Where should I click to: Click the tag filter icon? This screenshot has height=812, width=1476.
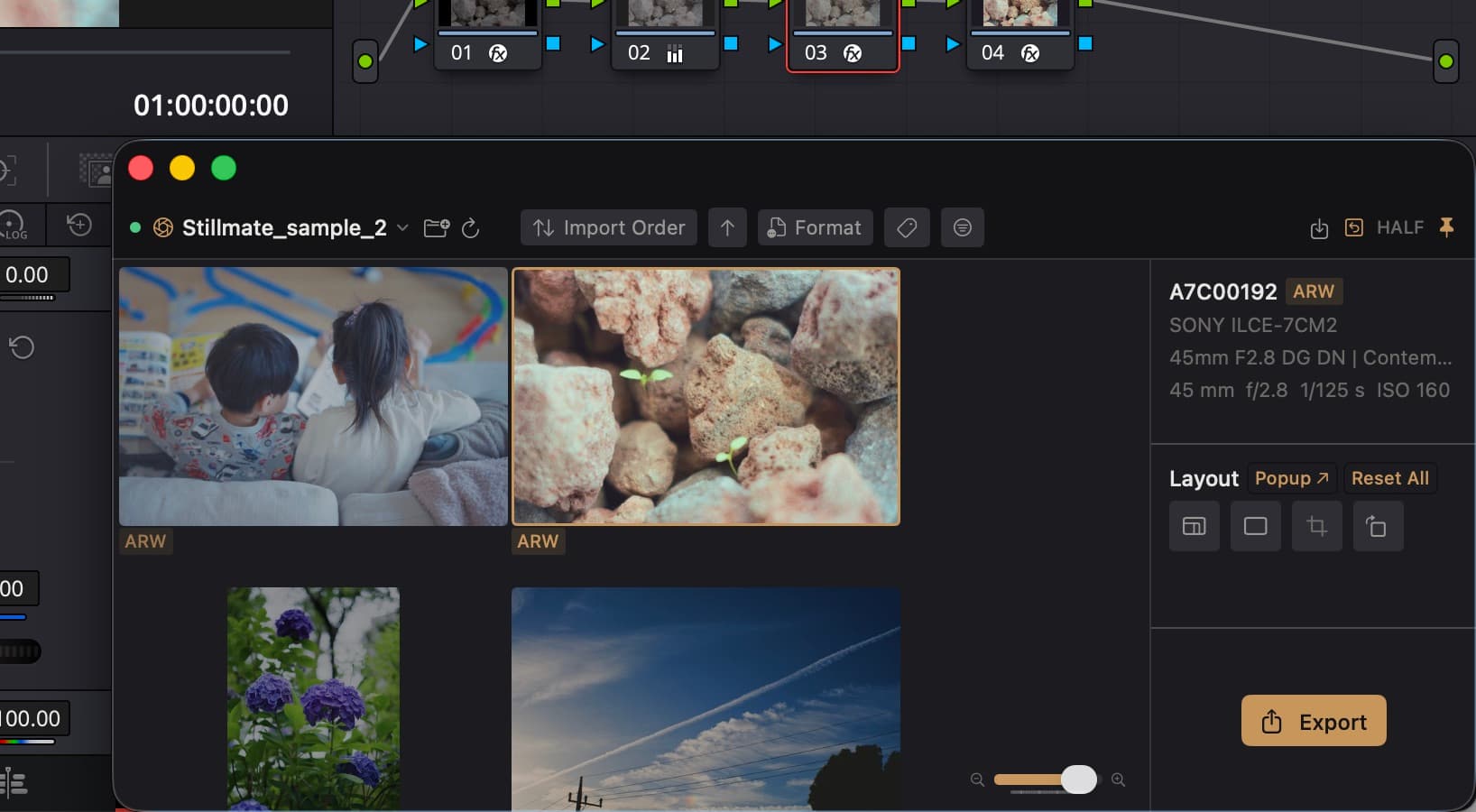[x=907, y=227]
